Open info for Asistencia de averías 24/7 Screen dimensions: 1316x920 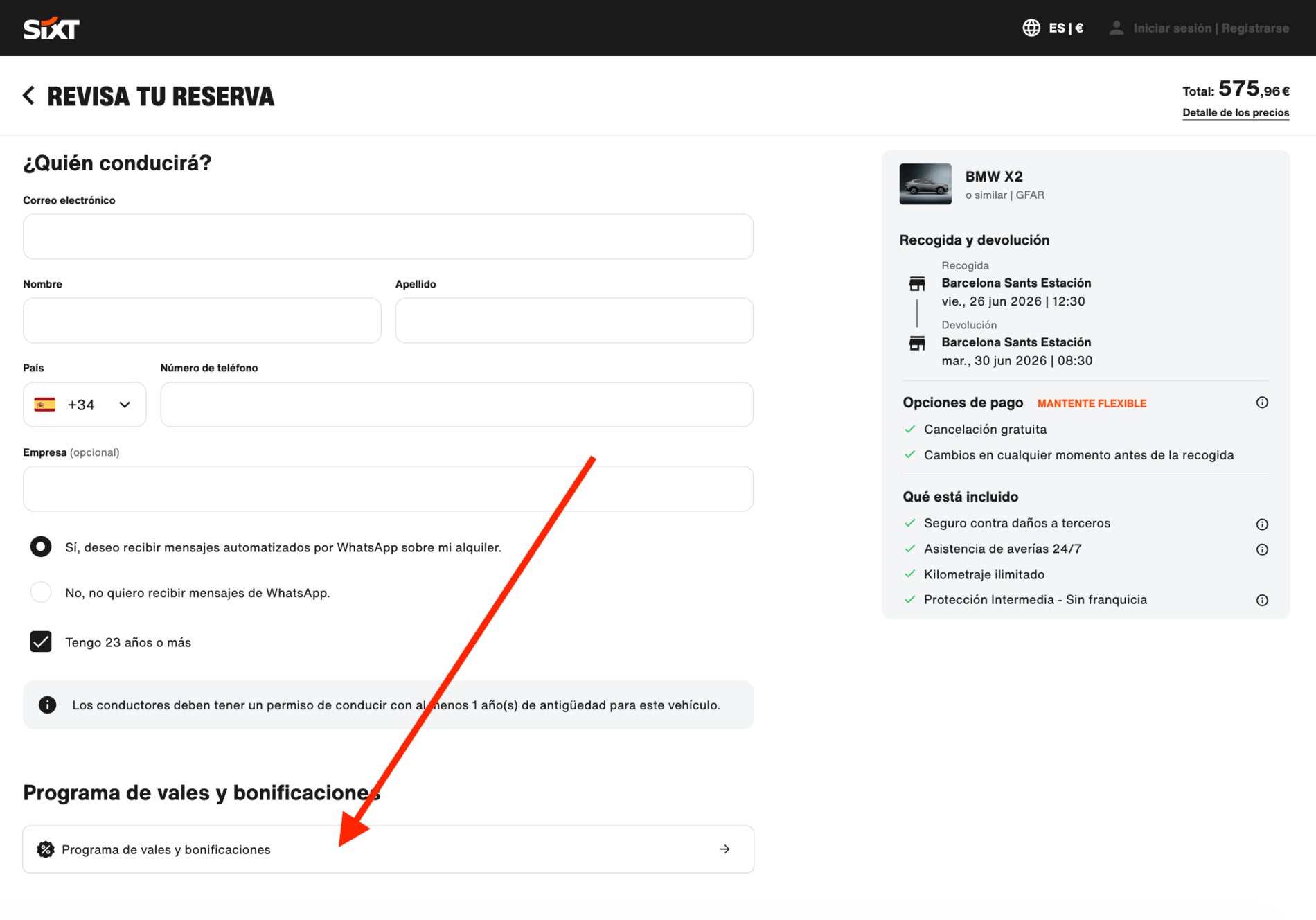point(1262,549)
